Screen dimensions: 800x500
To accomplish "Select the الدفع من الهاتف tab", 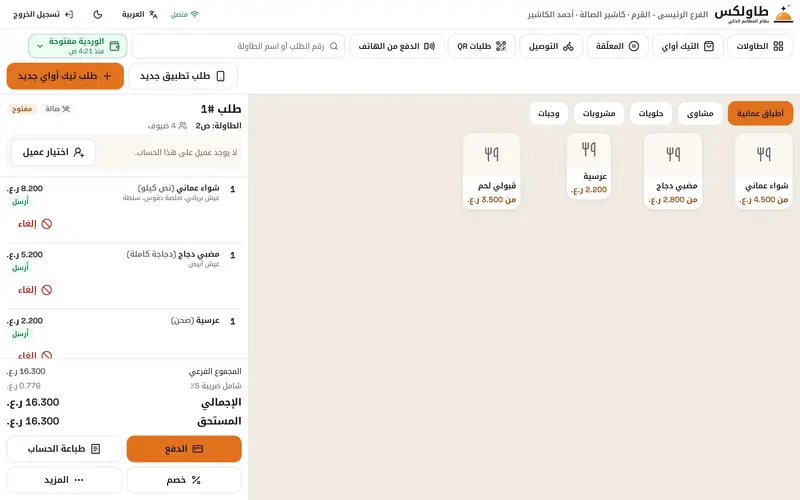I will (396, 46).
